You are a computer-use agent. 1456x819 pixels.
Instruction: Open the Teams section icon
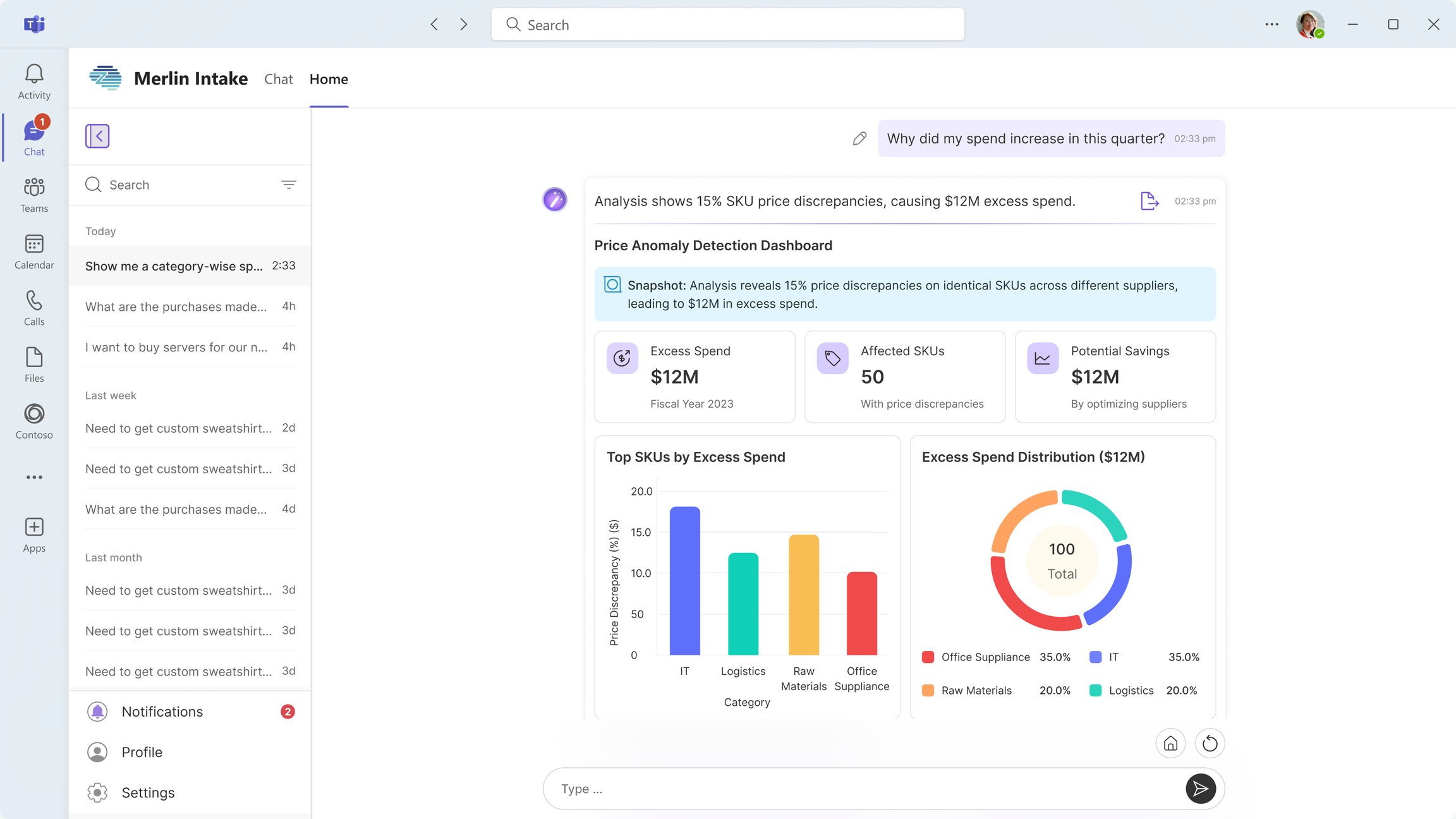[34, 195]
